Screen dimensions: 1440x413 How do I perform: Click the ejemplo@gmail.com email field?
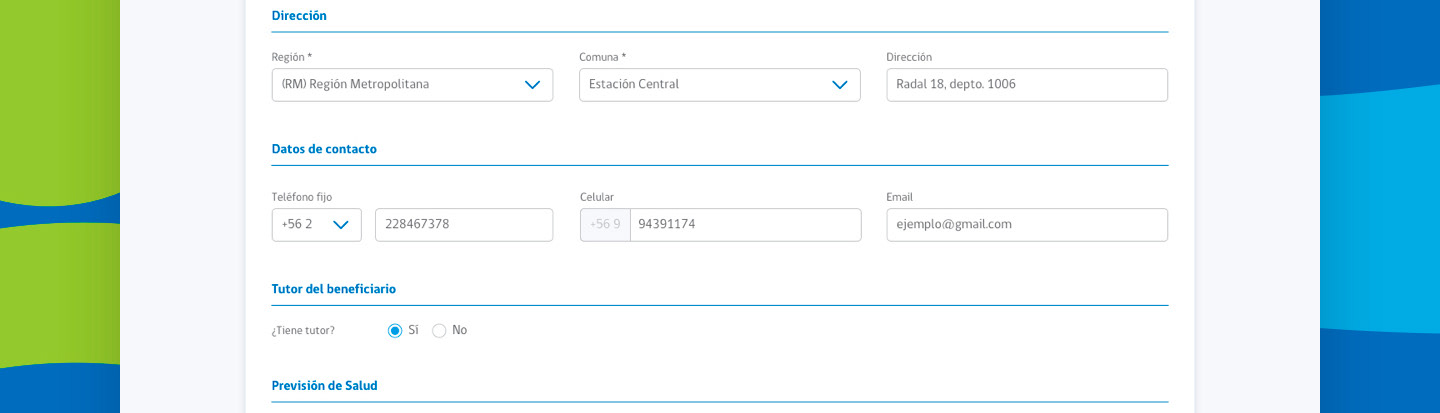tap(1026, 225)
